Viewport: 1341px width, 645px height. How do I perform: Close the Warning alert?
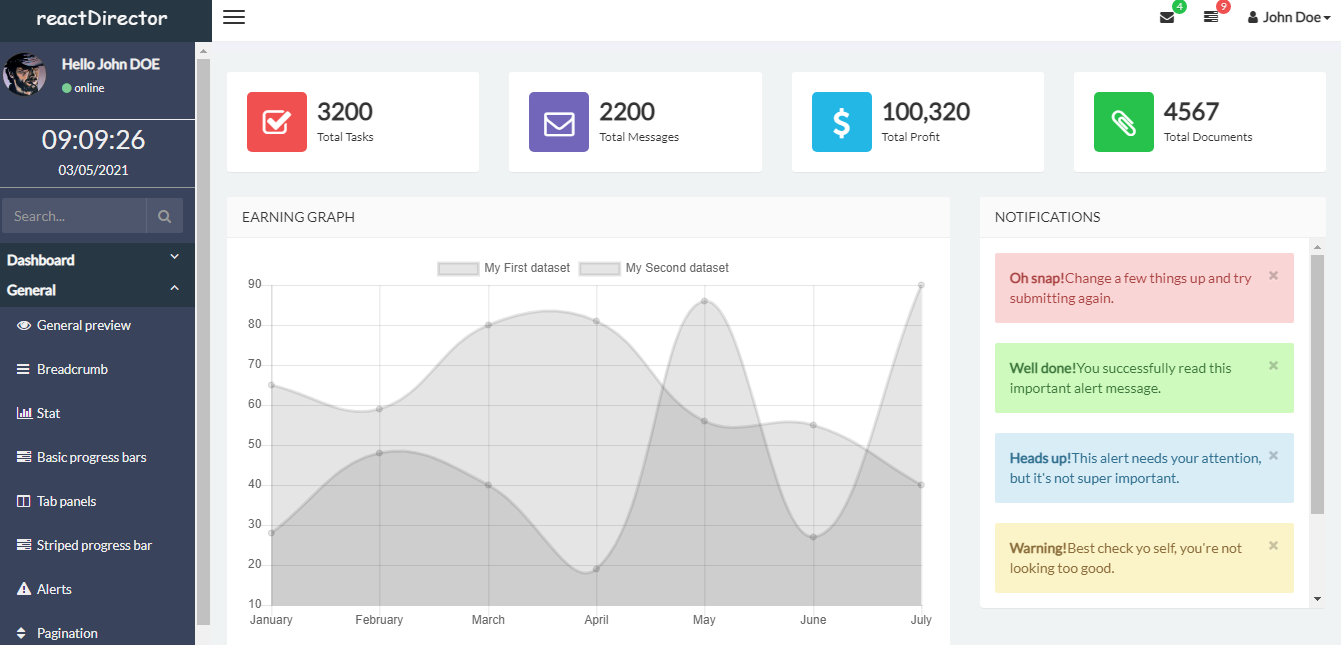pos(1273,546)
